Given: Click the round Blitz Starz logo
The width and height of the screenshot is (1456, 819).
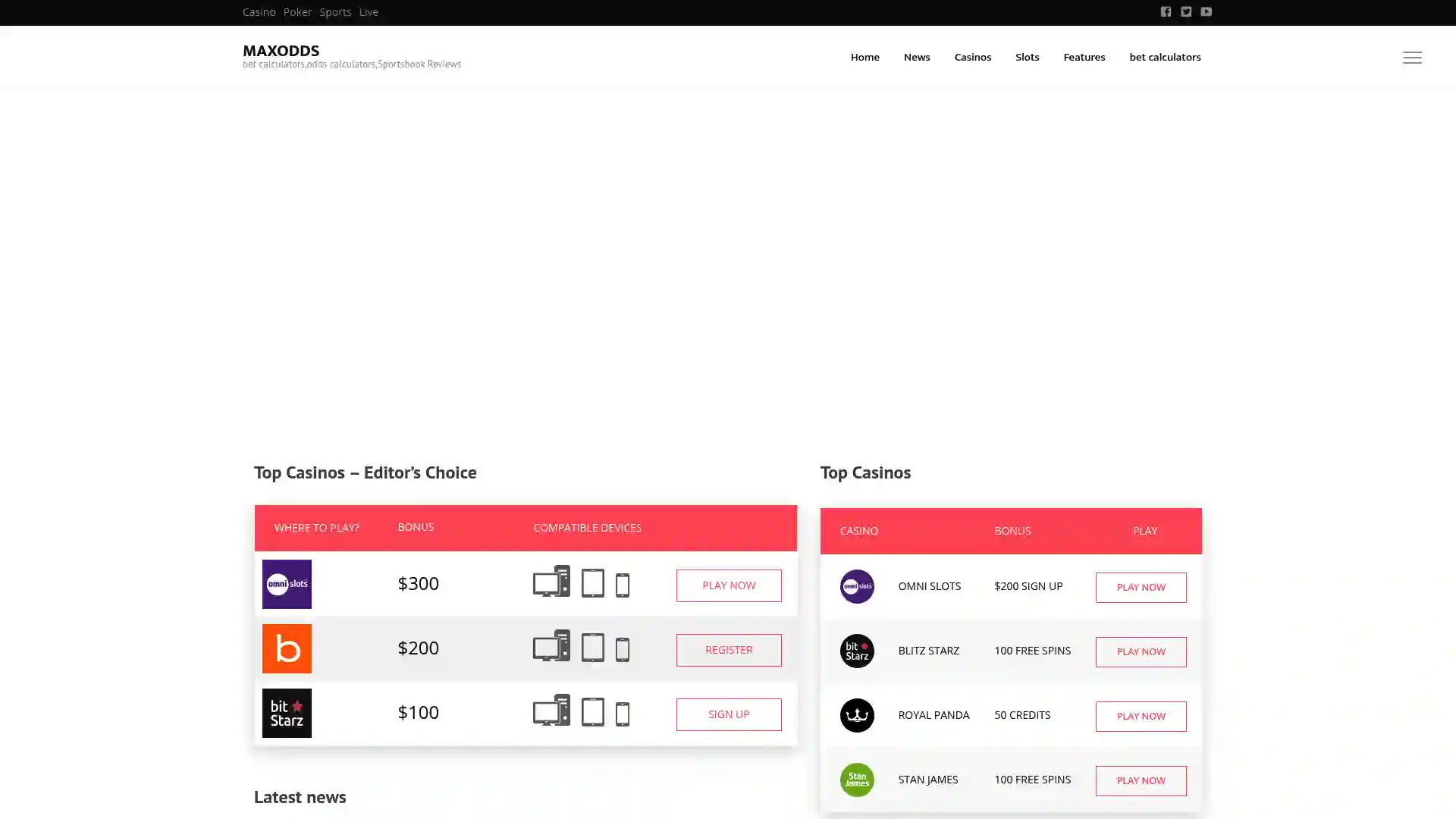Looking at the screenshot, I should coord(857,651).
